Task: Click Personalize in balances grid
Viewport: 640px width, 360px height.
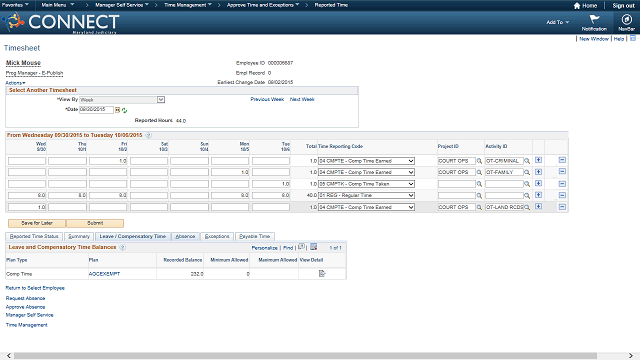Action: (x=264, y=248)
